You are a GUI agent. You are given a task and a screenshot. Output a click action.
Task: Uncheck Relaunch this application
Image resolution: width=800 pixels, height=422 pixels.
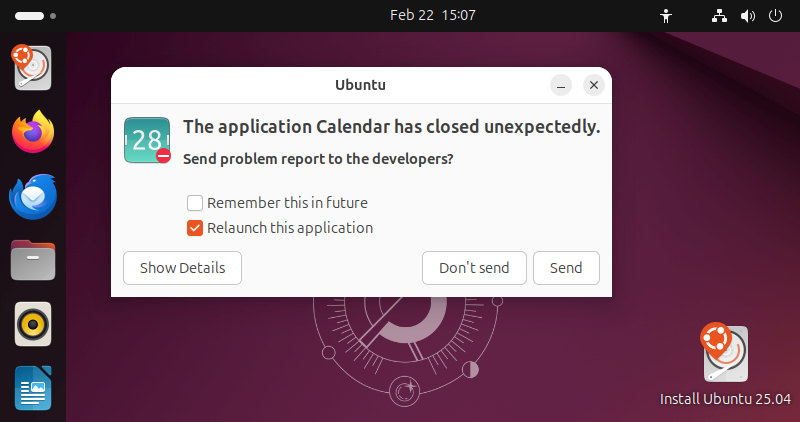pos(196,228)
